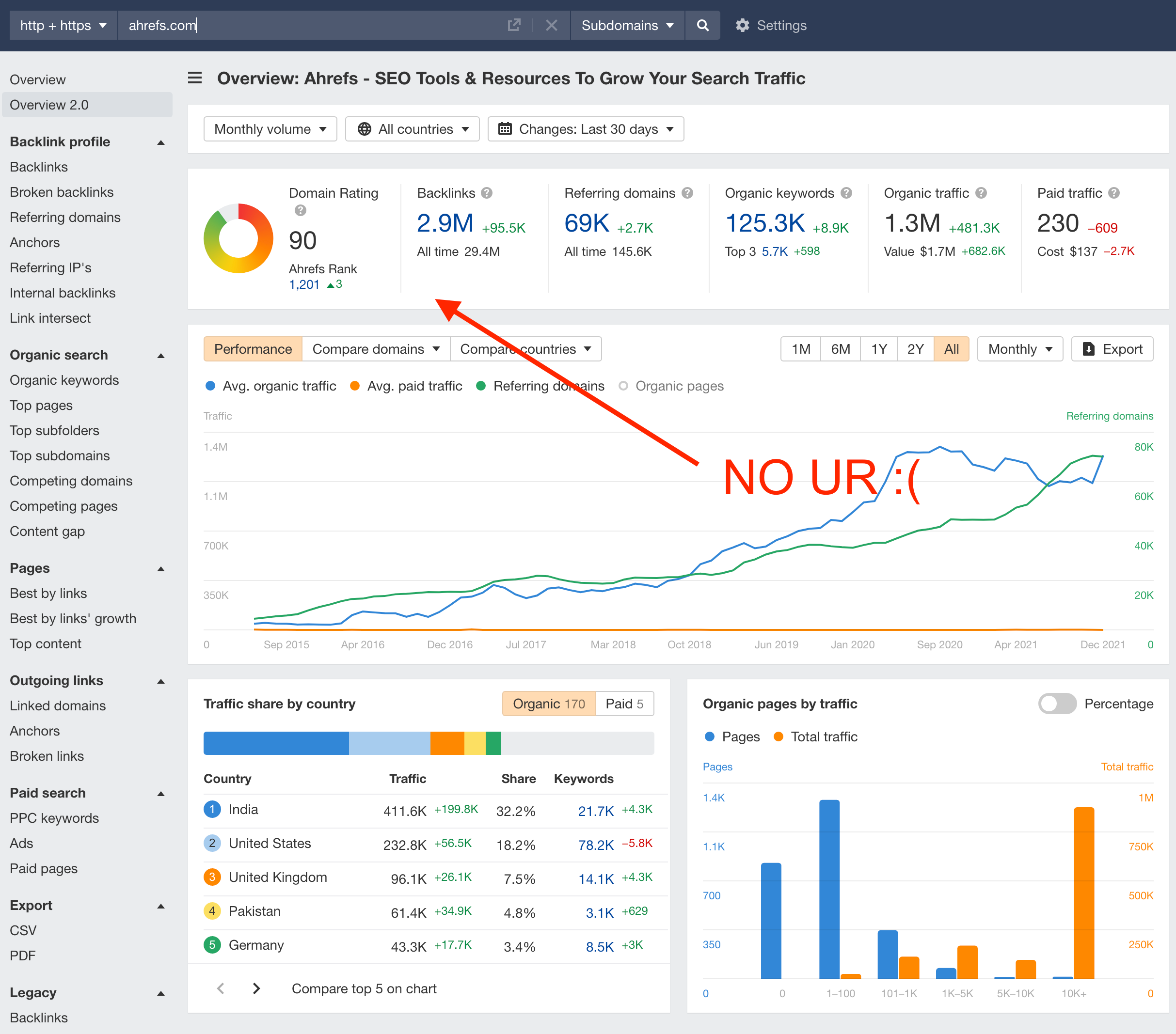Go to previous countries page arrow
The width and height of the screenshot is (1176, 1034).
(221, 988)
